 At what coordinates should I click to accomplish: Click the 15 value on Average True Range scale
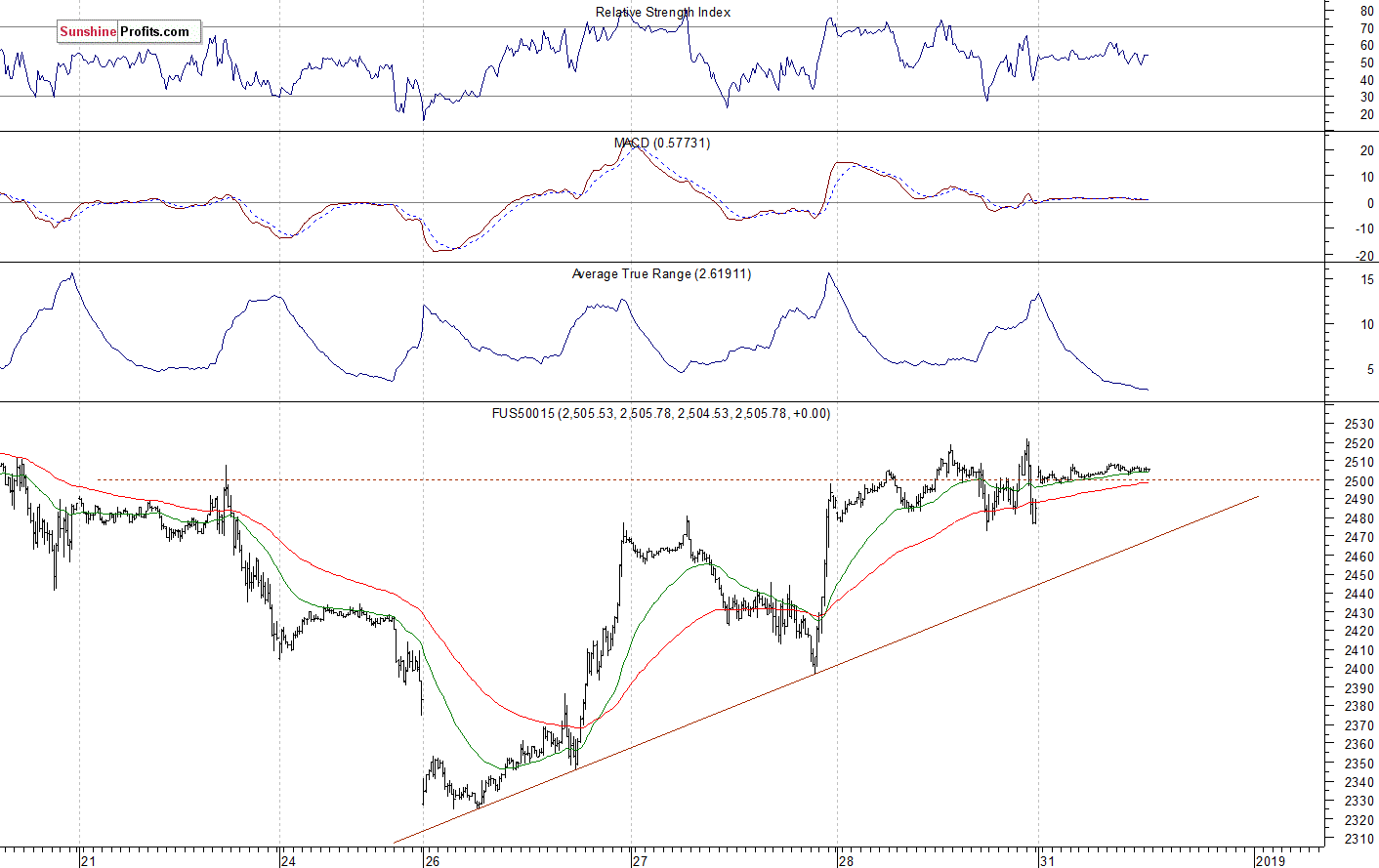1367,280
